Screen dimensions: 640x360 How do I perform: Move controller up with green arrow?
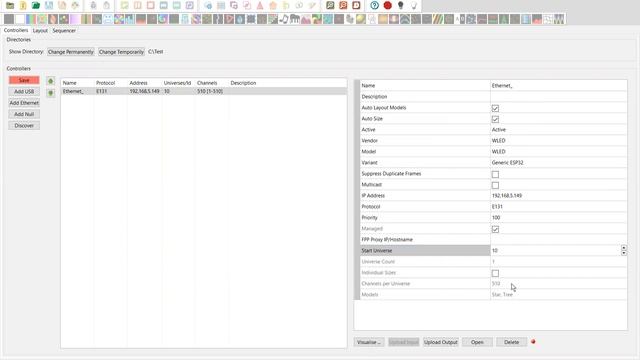point(51,81)
